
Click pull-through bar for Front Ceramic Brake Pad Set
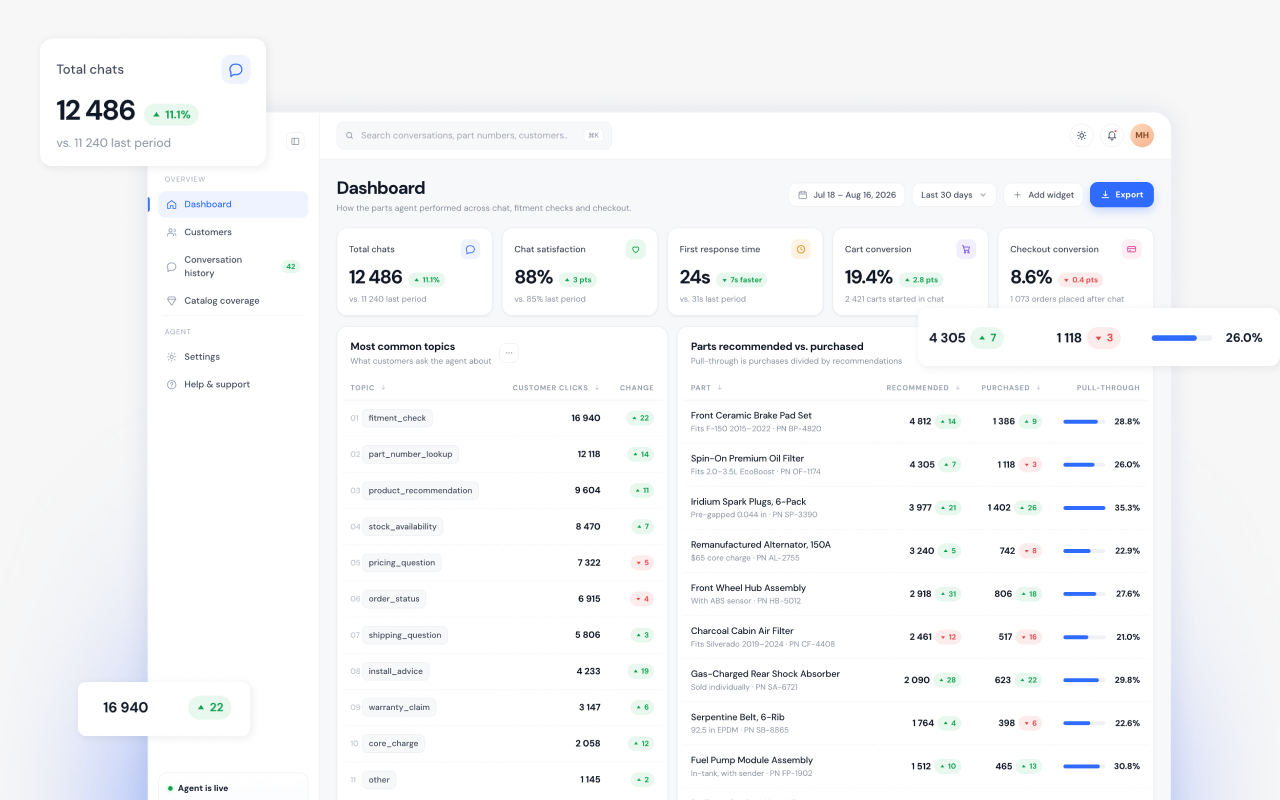[x=1084, y=422]
